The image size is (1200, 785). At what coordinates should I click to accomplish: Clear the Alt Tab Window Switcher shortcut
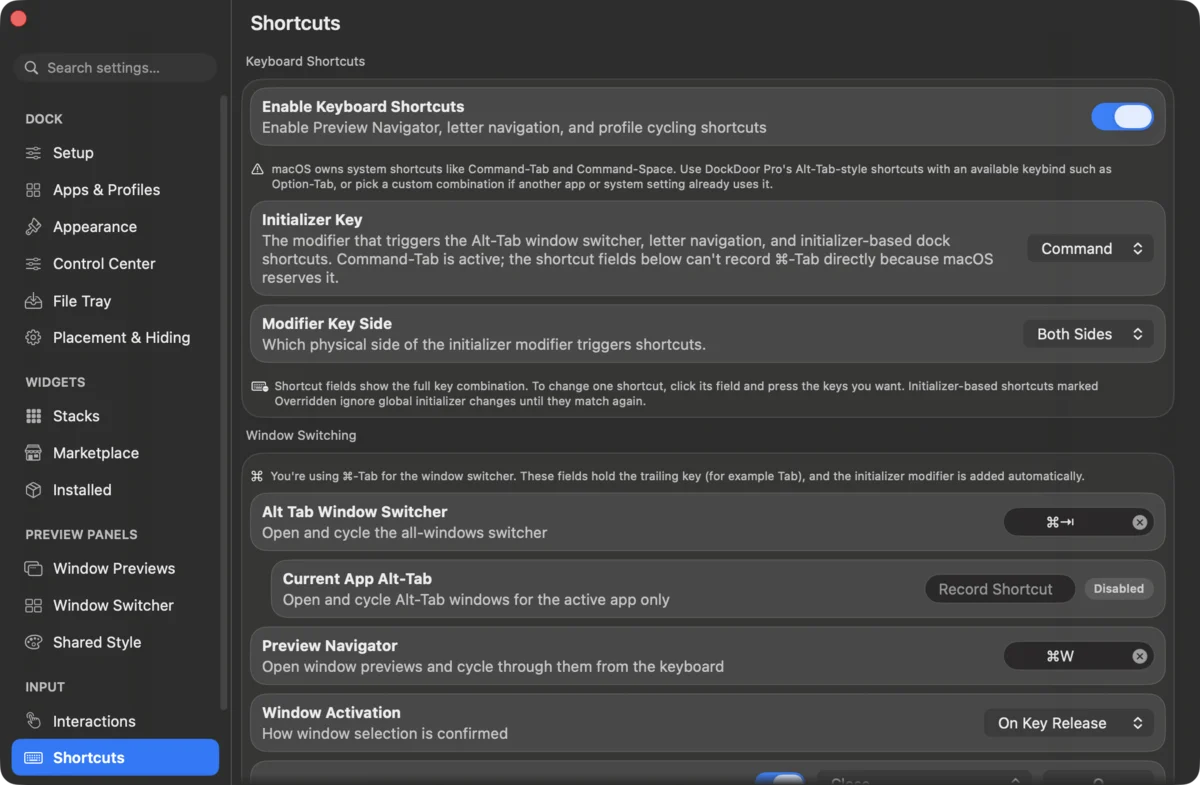(1139, 522)
